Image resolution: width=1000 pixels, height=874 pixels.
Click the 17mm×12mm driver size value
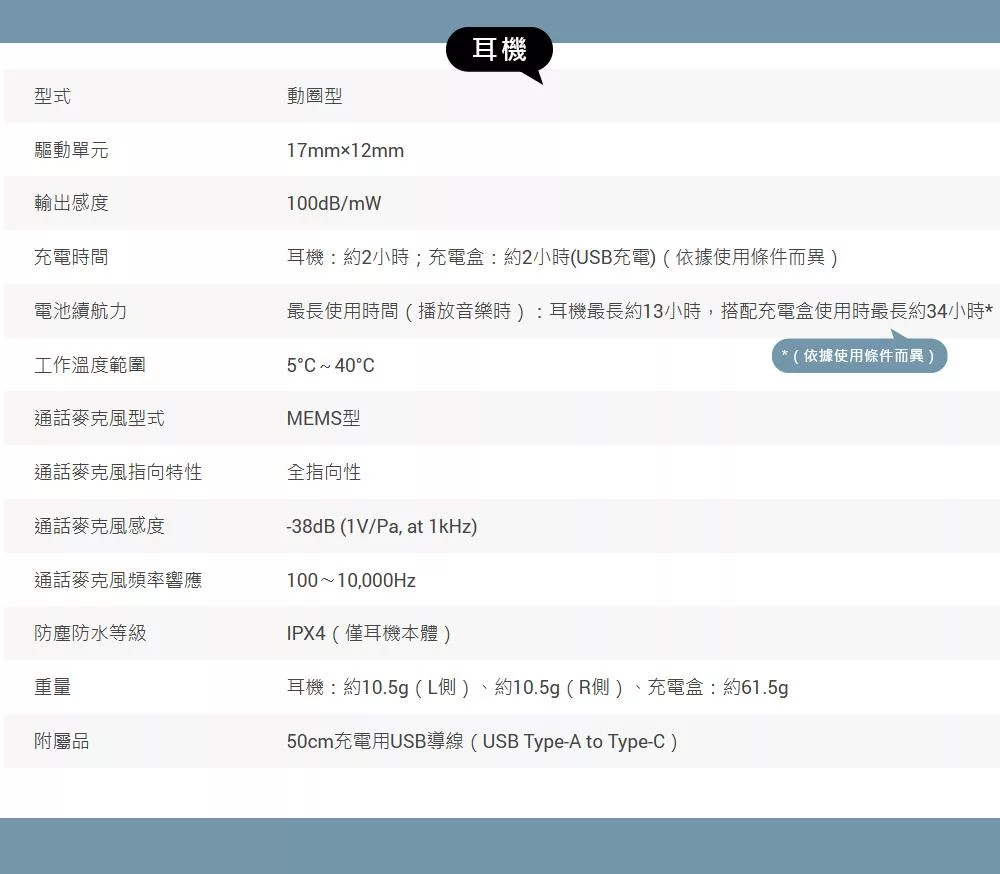click(345, 150)
